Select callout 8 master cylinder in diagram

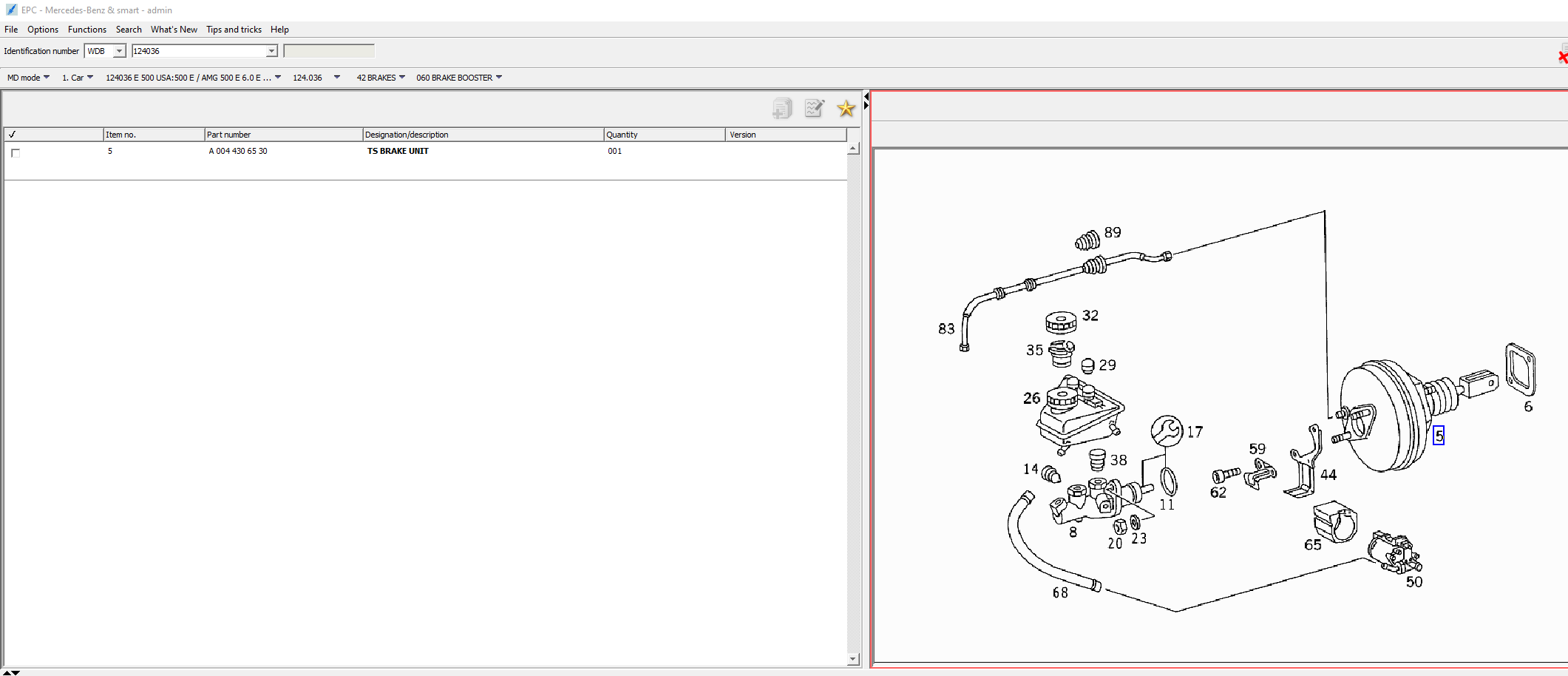(1073, 532)
